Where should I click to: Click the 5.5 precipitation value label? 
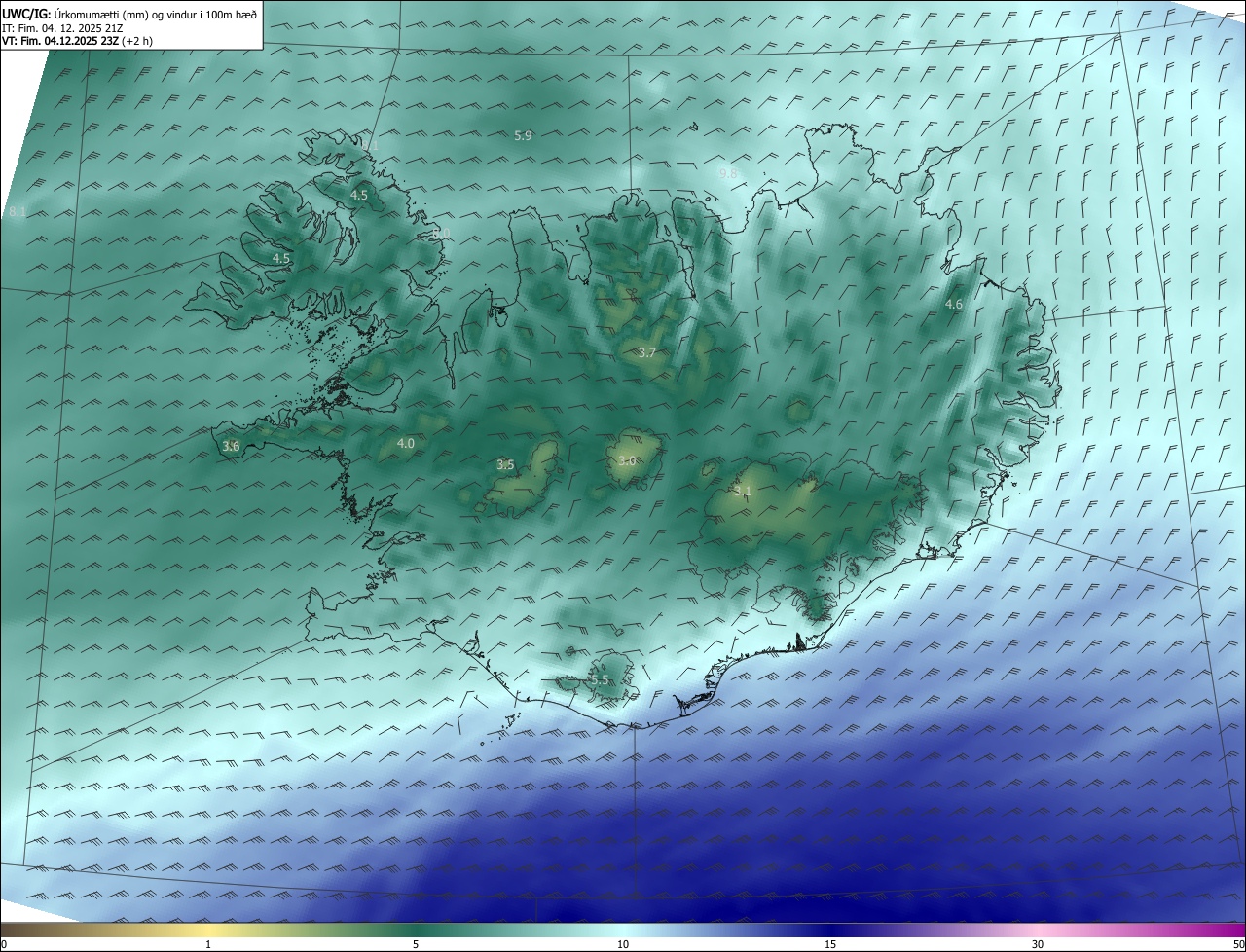point(600,679)
